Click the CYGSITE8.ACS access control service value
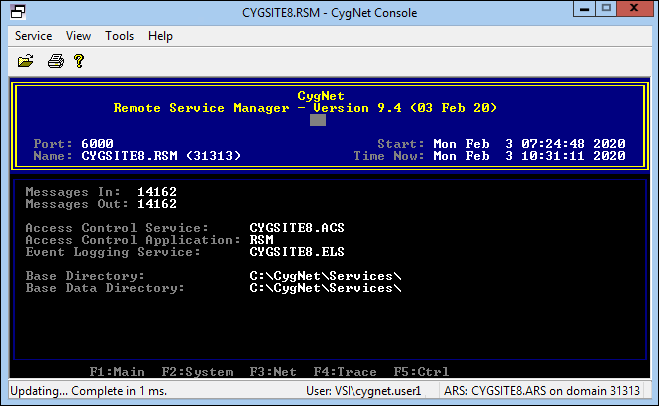Image resolution: width=659 pixels, height=406 pixels. coord(297,228)
